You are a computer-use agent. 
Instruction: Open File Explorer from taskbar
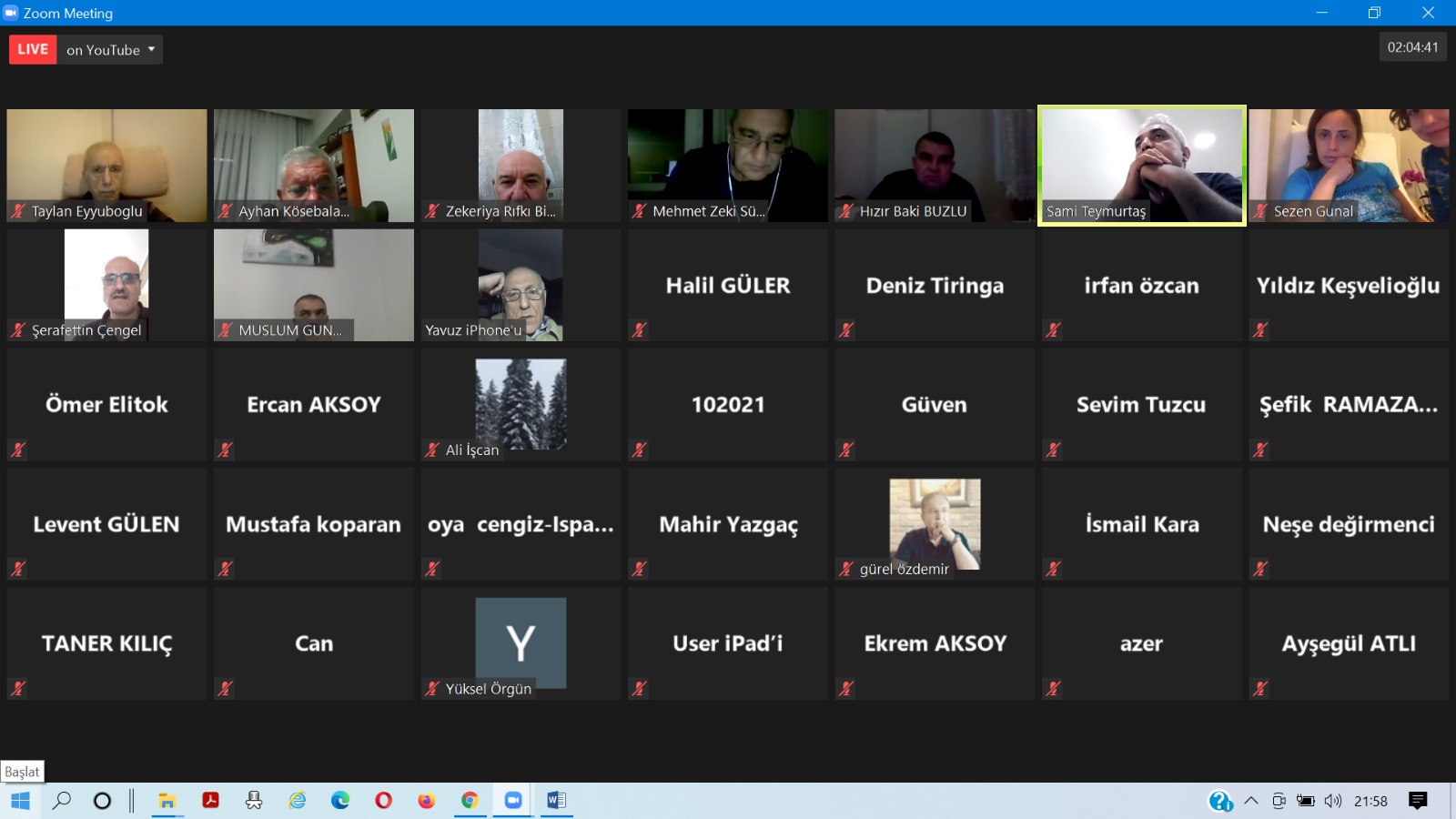pos(167,801)
